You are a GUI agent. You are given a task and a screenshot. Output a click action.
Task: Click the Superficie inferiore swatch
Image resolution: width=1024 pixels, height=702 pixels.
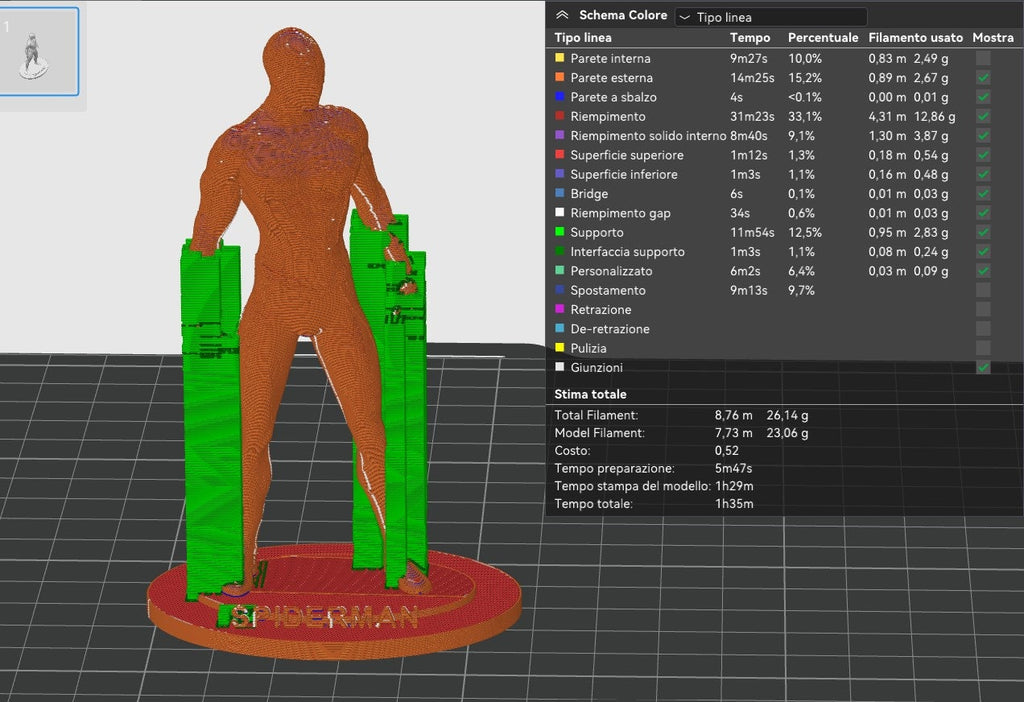click(560, 174)
